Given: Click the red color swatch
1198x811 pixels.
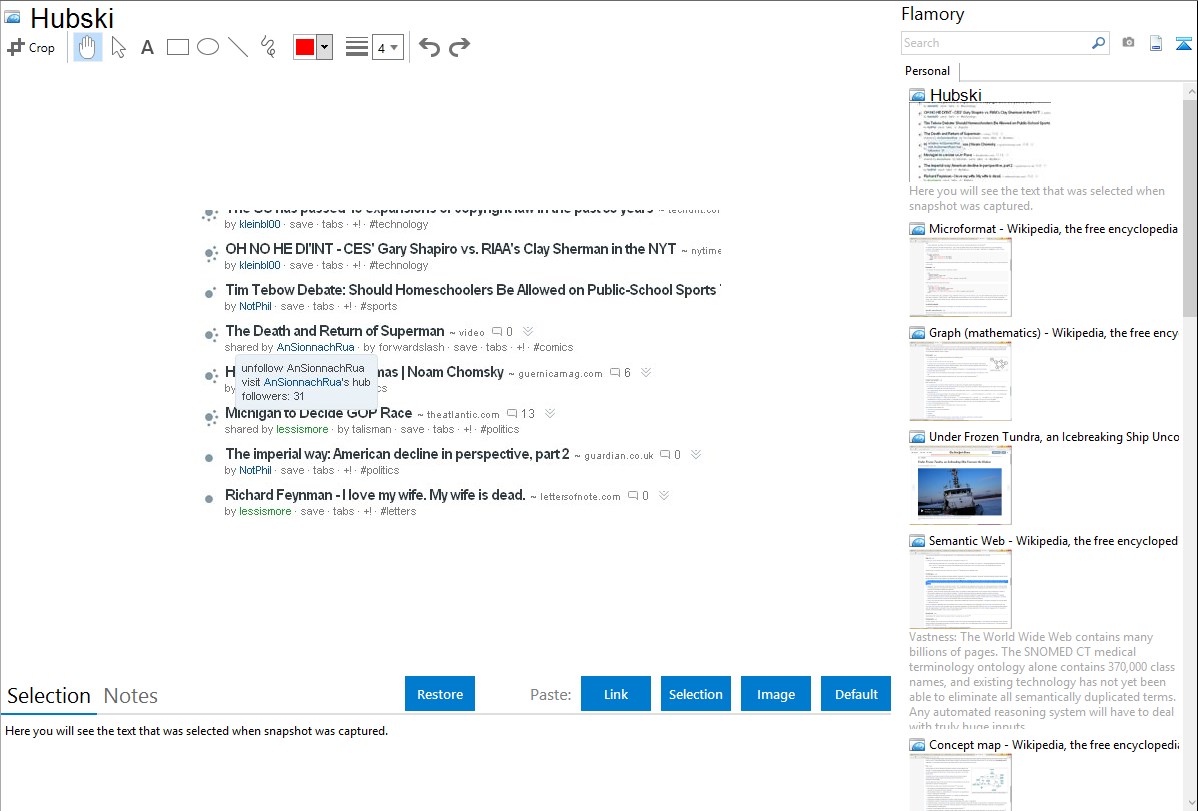Looking at the screenshot, I should [305, 47].
